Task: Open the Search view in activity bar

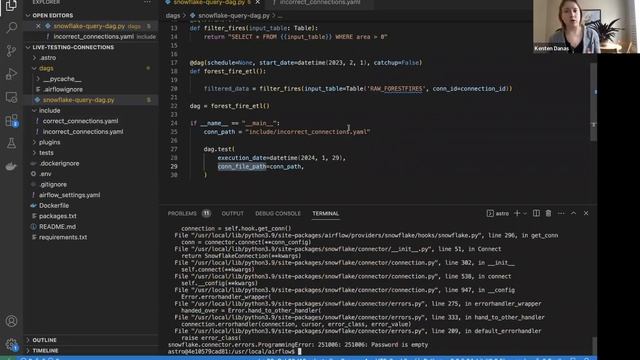Action: [11, 28]
